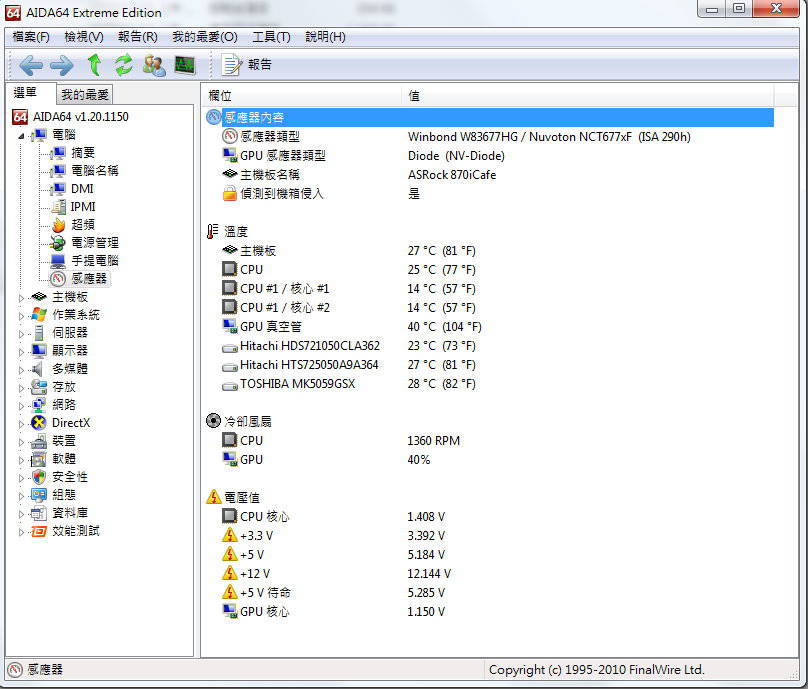
Task: Click the monitor icon for 顯示器
Action: coord(39,351)
